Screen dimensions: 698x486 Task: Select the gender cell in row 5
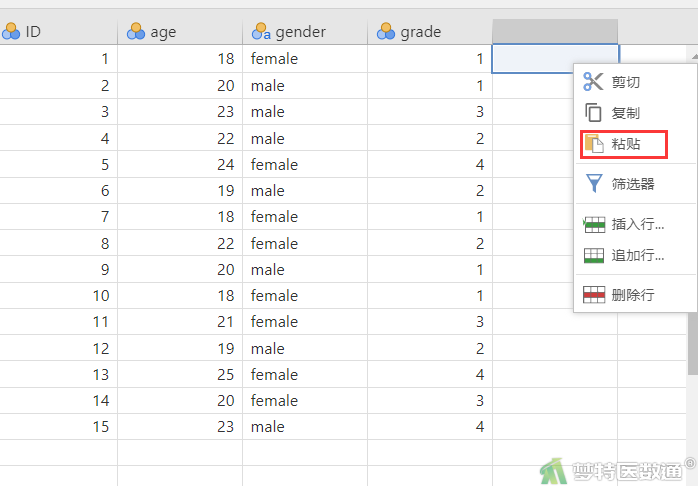[x=305, y=164]
